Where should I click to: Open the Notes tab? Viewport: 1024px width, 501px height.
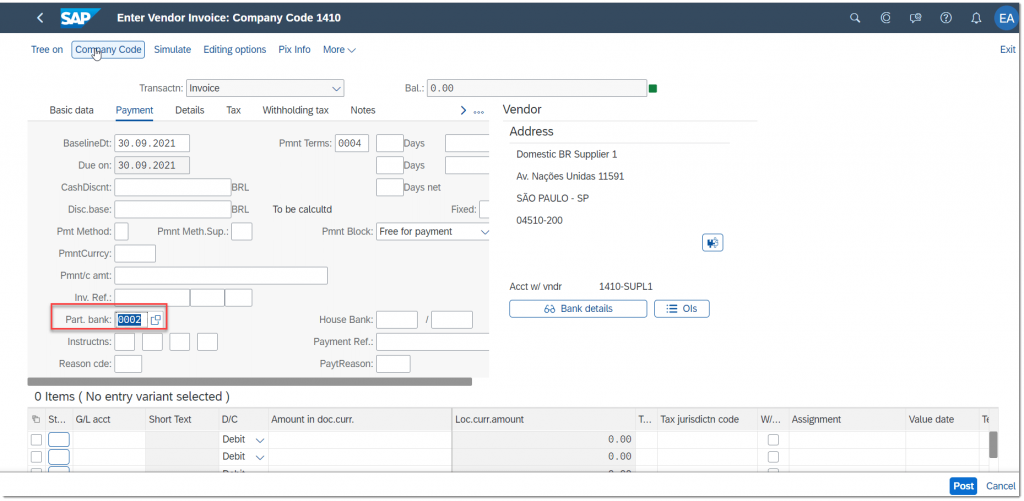tap(363, 110)
